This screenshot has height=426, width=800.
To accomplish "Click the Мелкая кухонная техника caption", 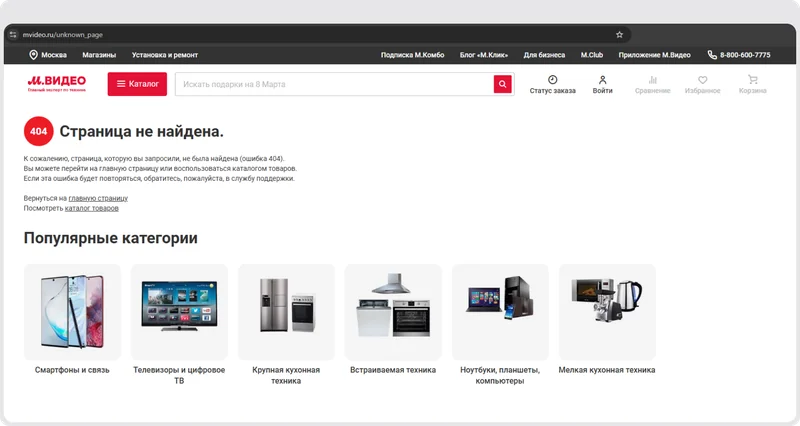I will pos(607,370).
